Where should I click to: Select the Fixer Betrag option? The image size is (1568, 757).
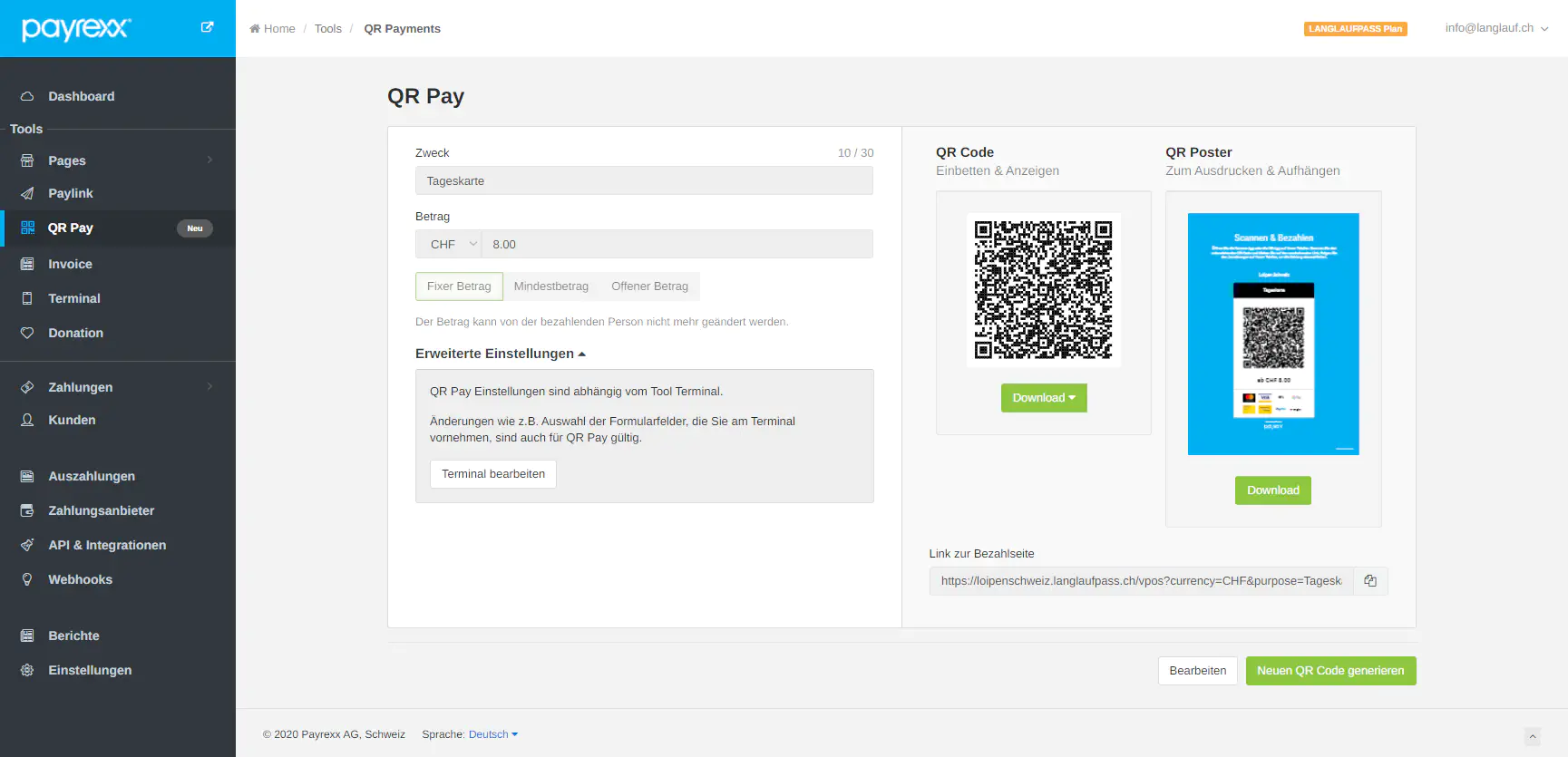tap(459, 286)
